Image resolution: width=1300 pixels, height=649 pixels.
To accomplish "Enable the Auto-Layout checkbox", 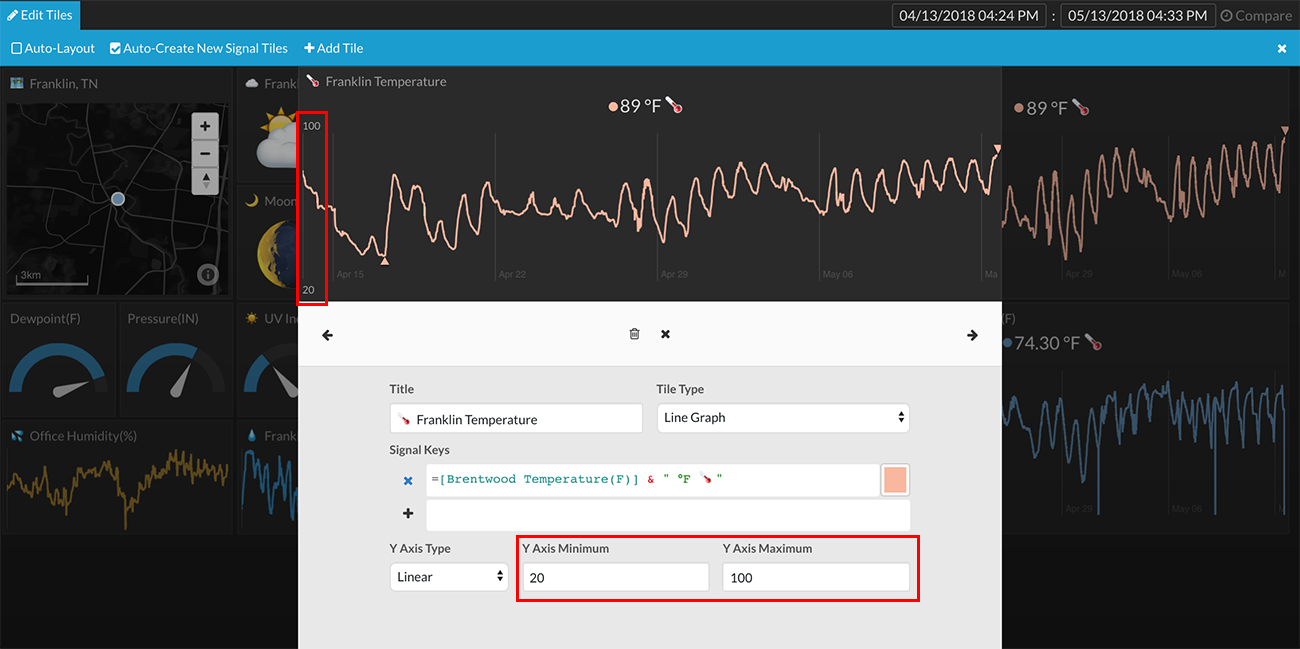I will (17, 48).
